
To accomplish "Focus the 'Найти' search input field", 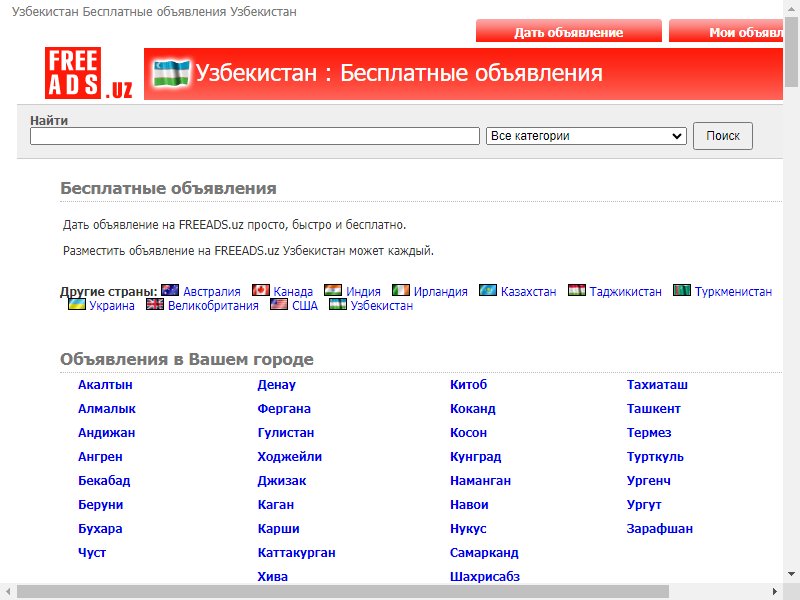I will tap(255, 136).
